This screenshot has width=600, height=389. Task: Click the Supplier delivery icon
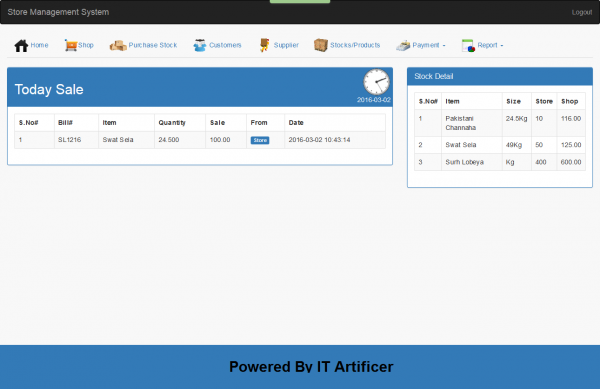[264, 45]
